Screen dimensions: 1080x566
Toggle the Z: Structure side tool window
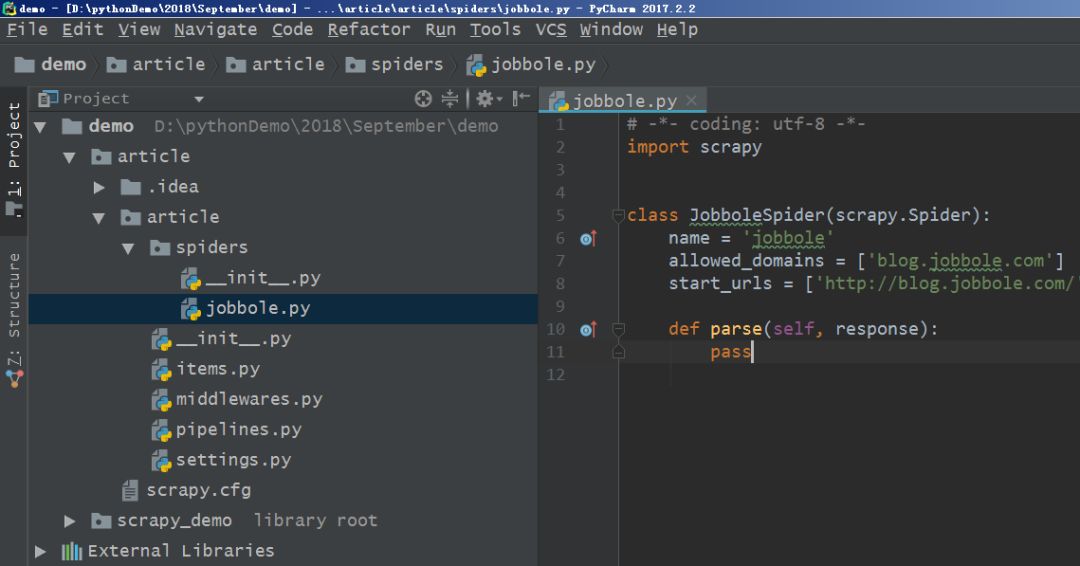(14, 320)
